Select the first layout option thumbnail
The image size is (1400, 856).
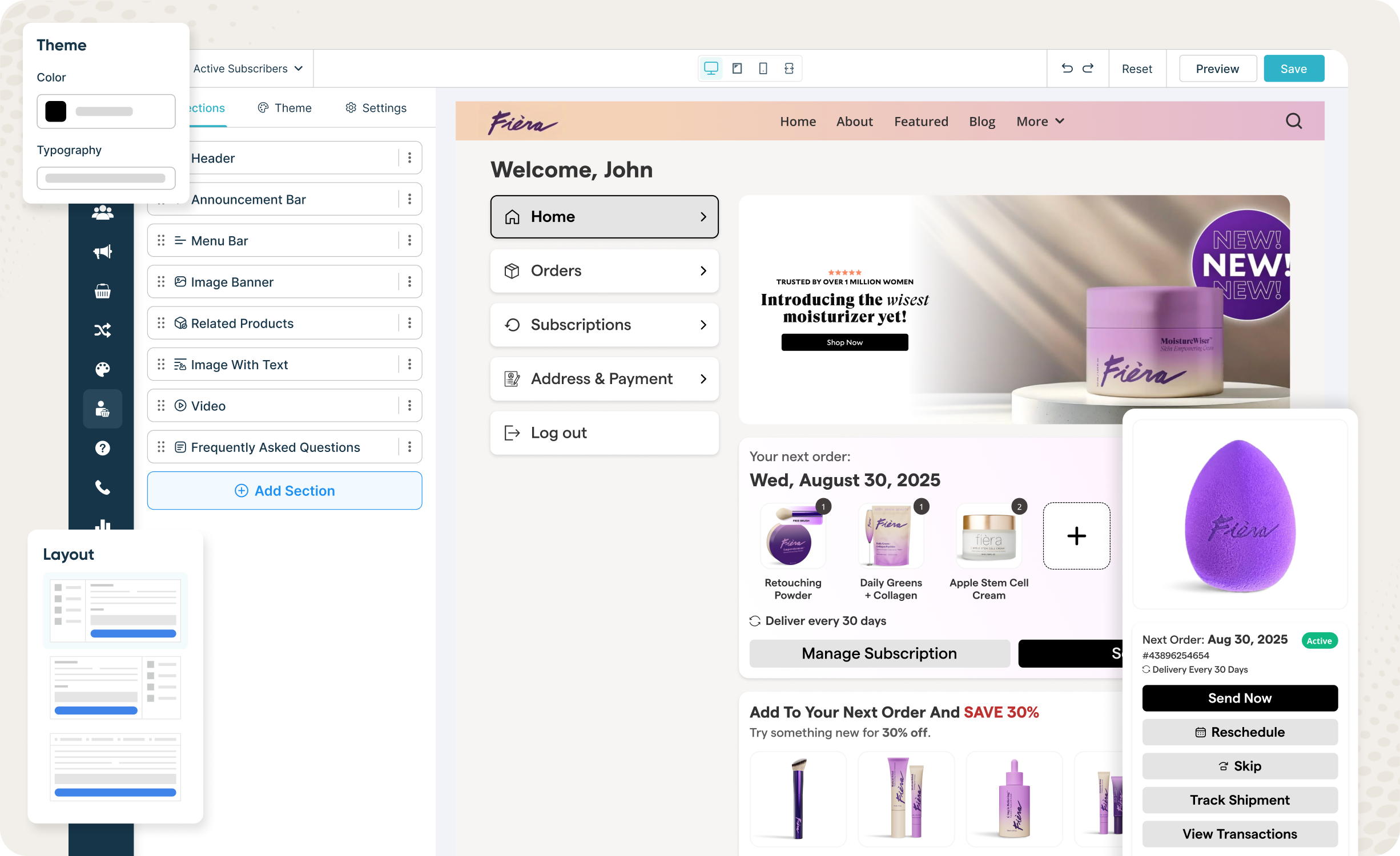coord(115,611)
